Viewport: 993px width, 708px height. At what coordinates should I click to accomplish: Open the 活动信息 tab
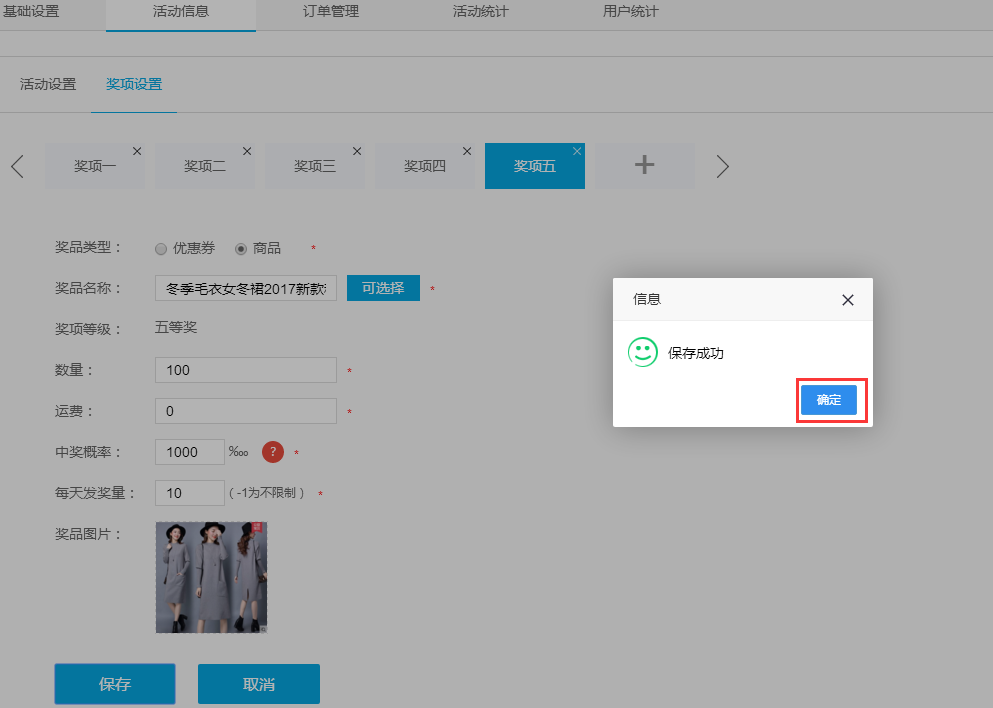[x=181, y=11]
